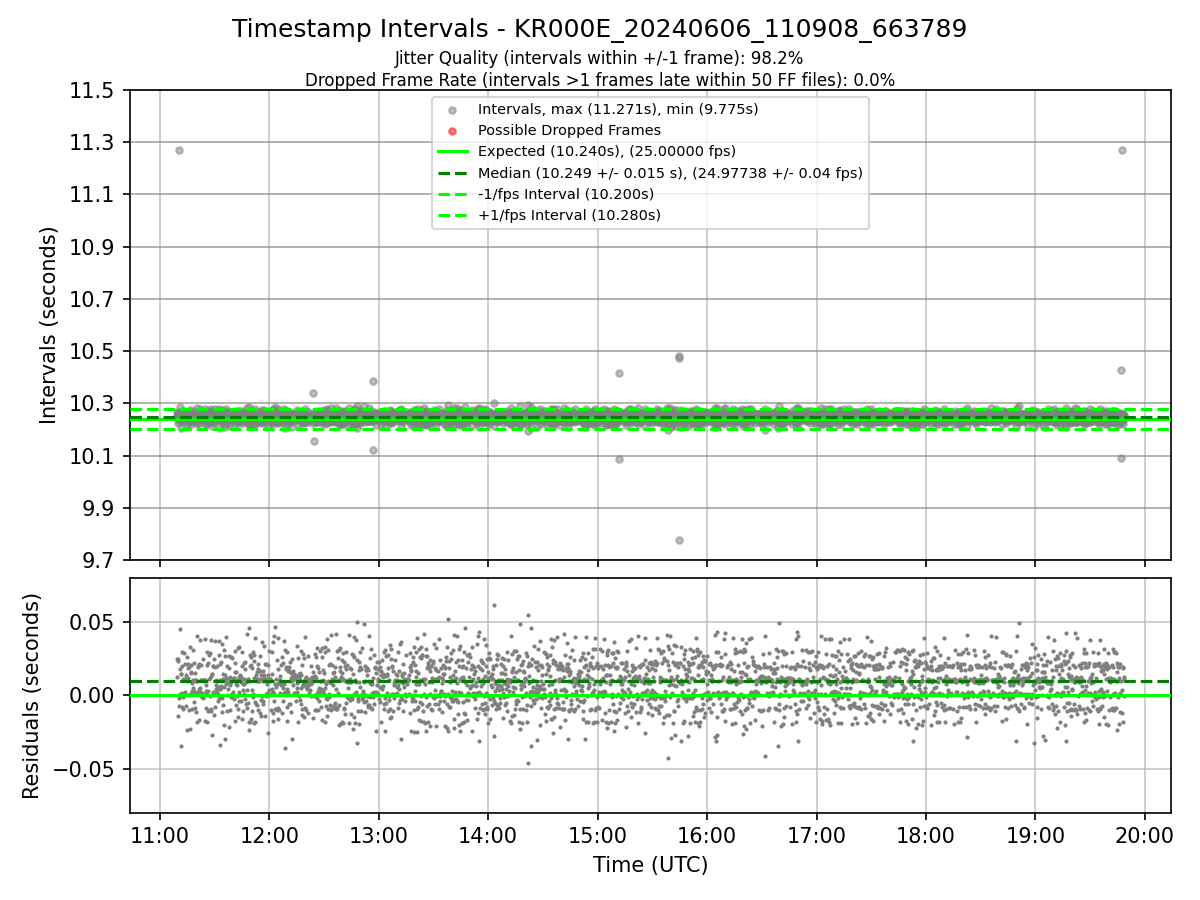Screen dimensions: 1200x900
Task: Click the 10.41 s outlier point just after 15:00
Action: coord(619,373)
